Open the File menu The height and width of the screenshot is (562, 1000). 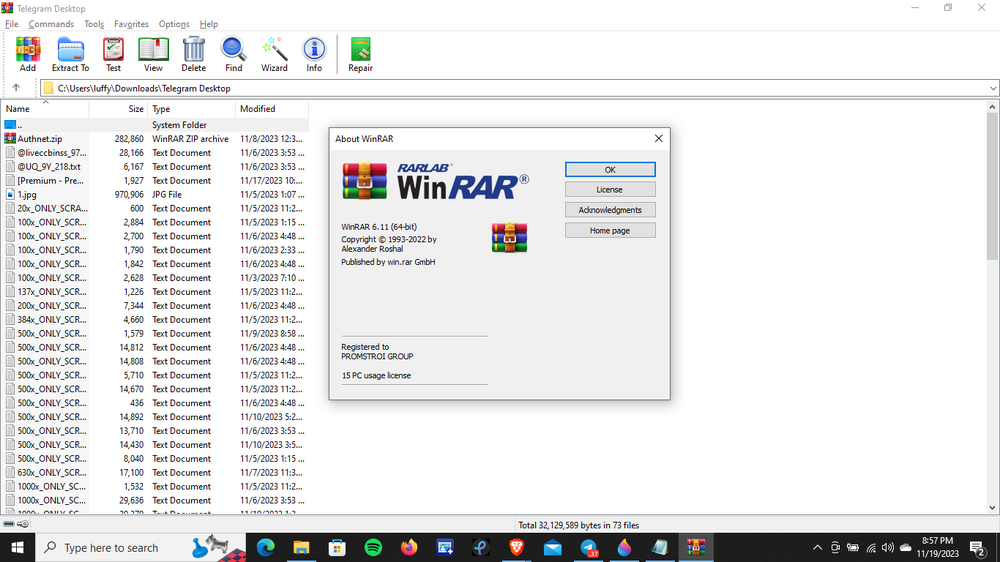point(11,24)
